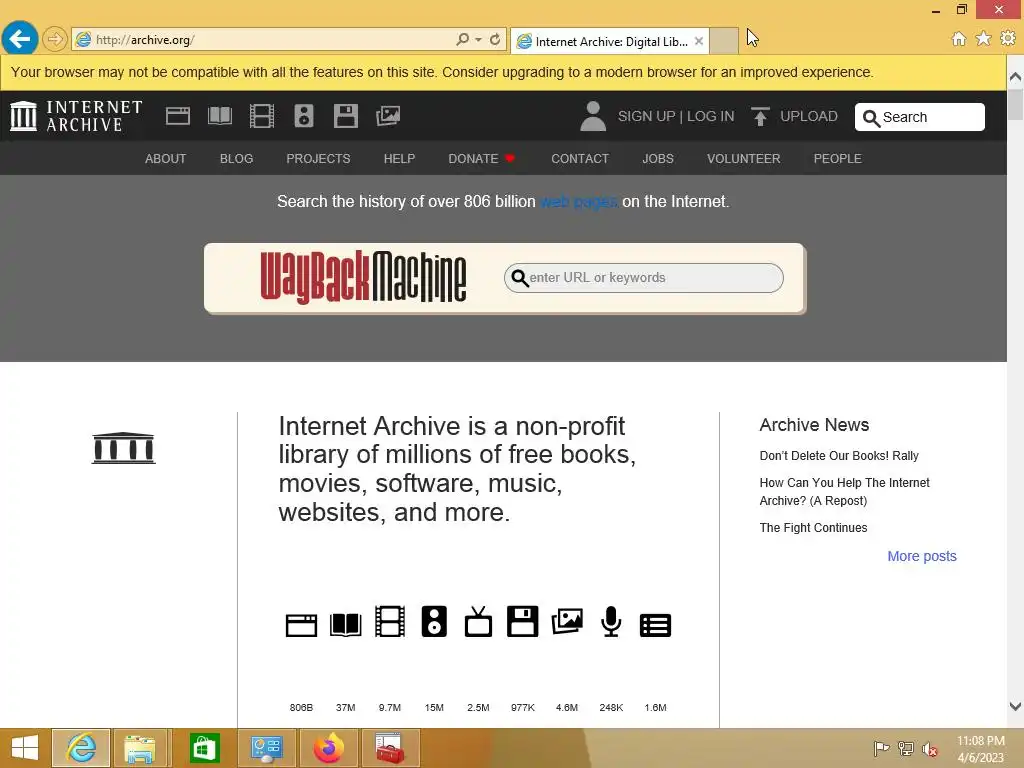Screen dimensions: 1024x768
Task: Open the Images icon in top navbar
Action: [388, 116]
